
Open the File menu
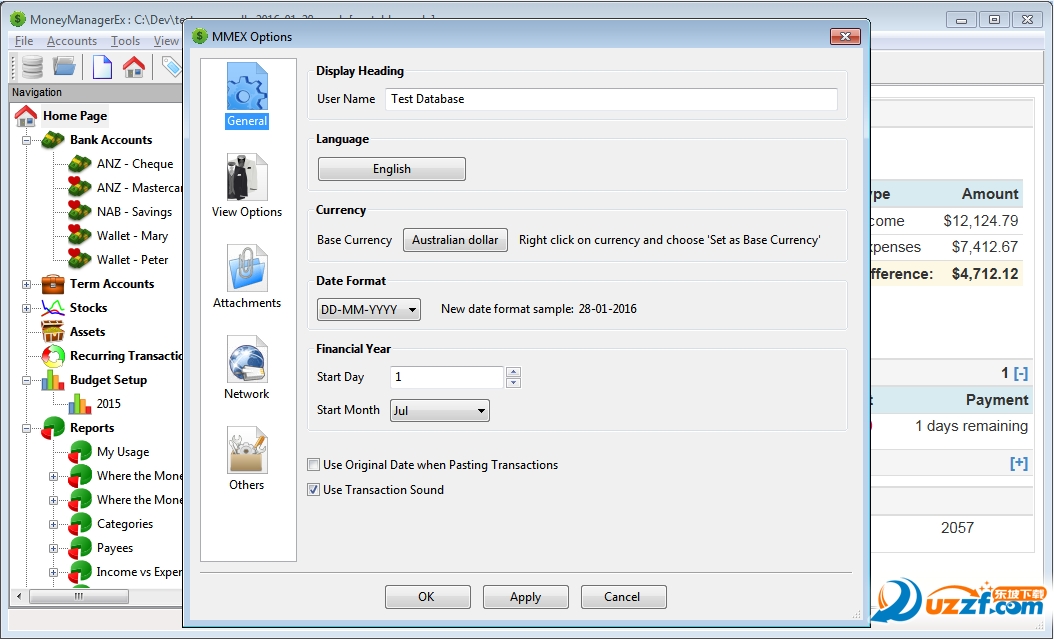(24, 41)
